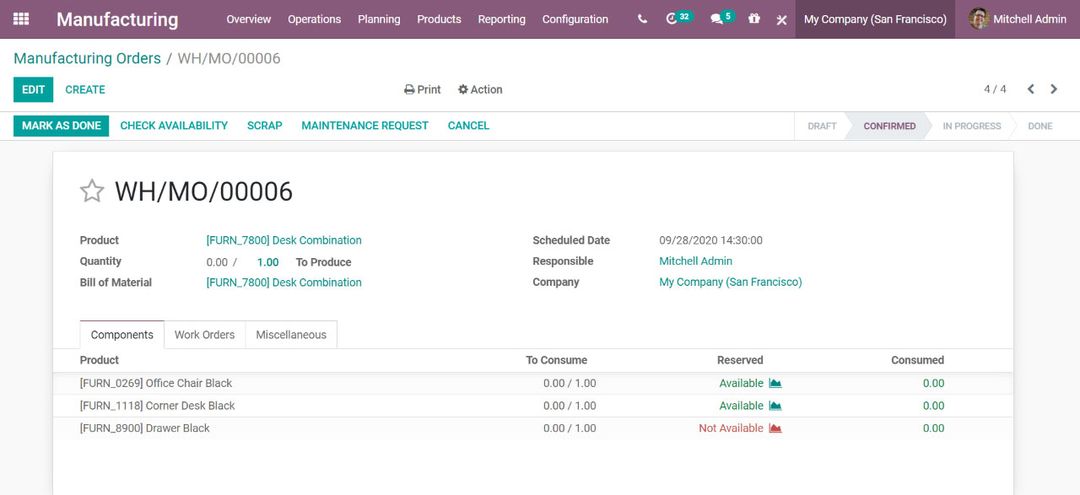Select the In Progress status stage
The image size is (1080, 495).
point(971,126)
